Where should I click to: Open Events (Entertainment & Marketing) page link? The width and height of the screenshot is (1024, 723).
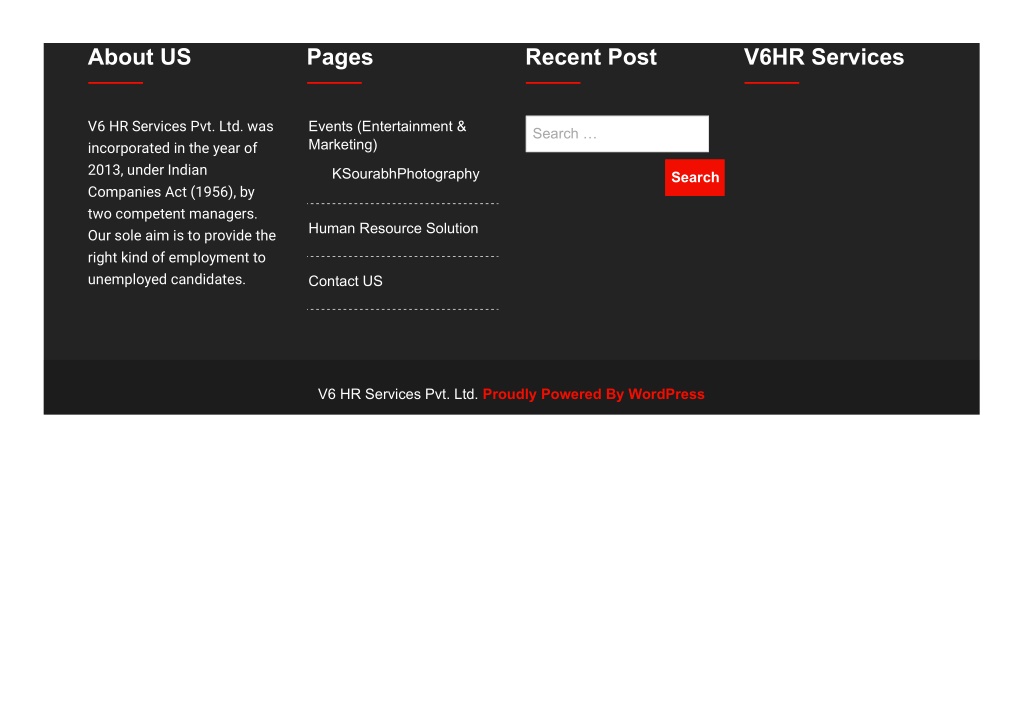click(x=387, y=135)
